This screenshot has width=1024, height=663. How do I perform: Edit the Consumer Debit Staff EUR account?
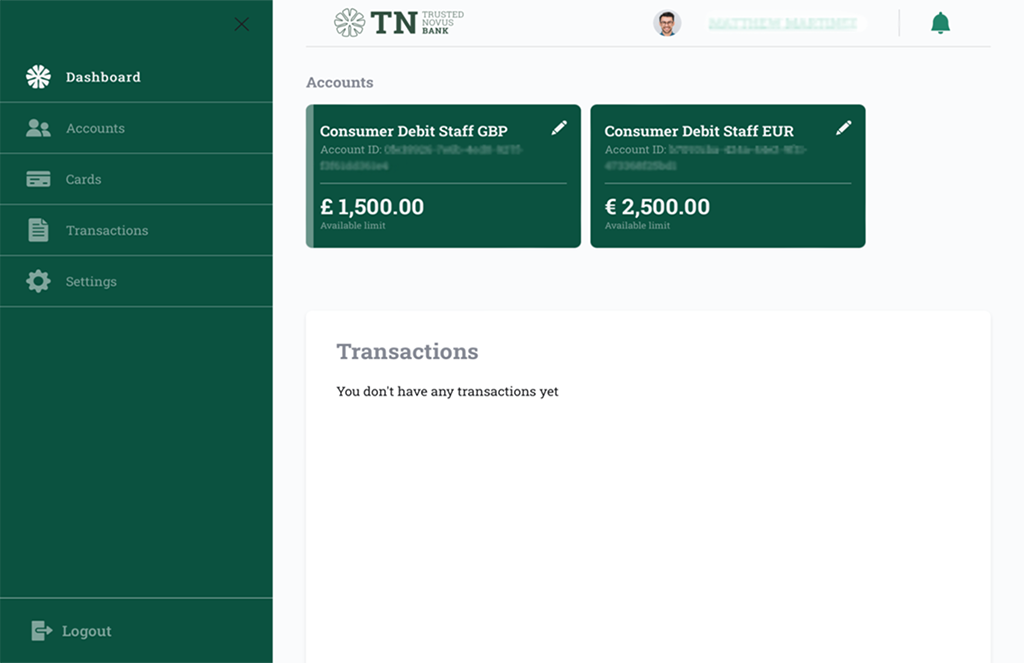click(x=844, y=128)
